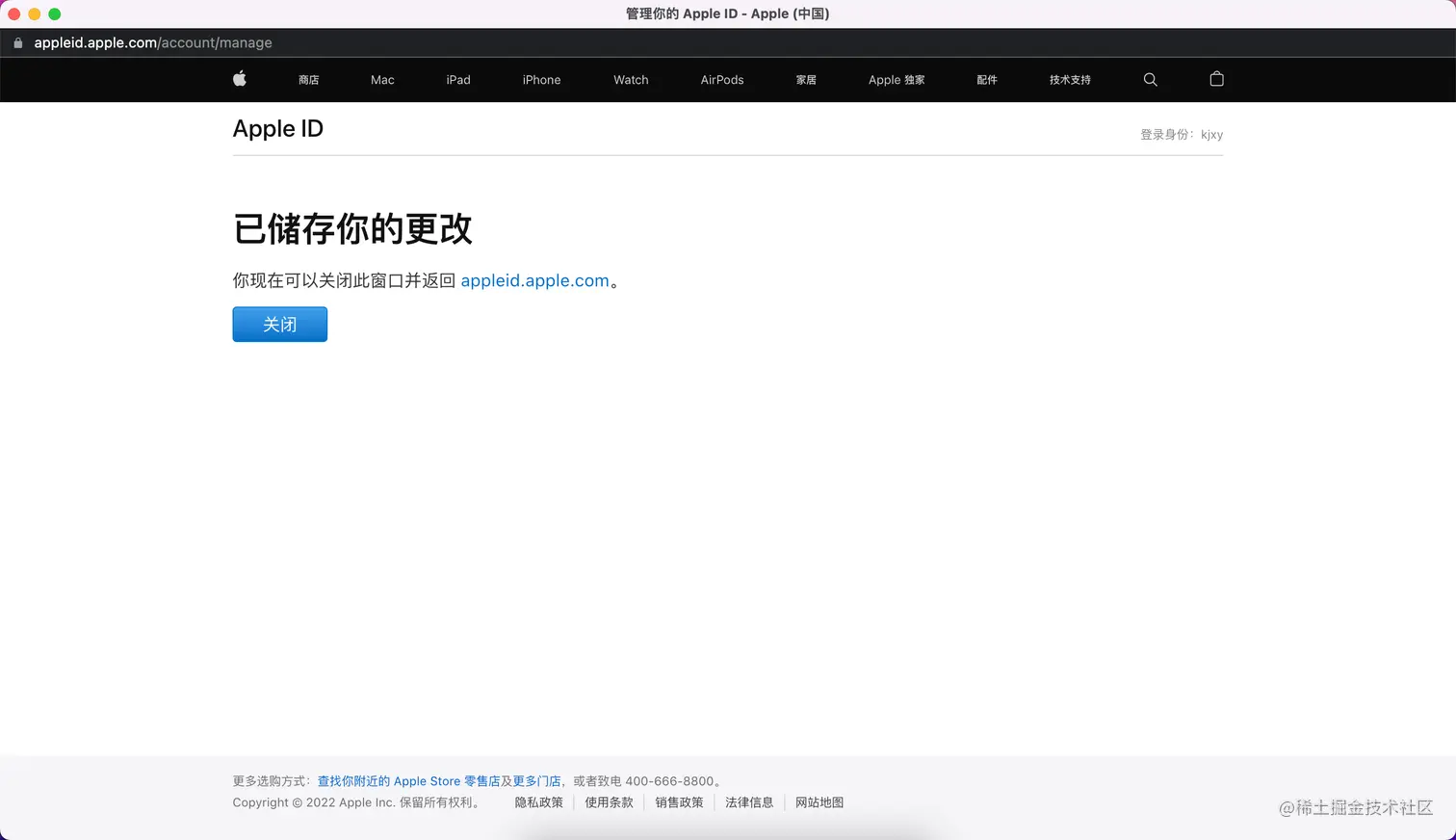Minimize window with yellow traffic light button

pyautogui.click(x=34, y=13)
